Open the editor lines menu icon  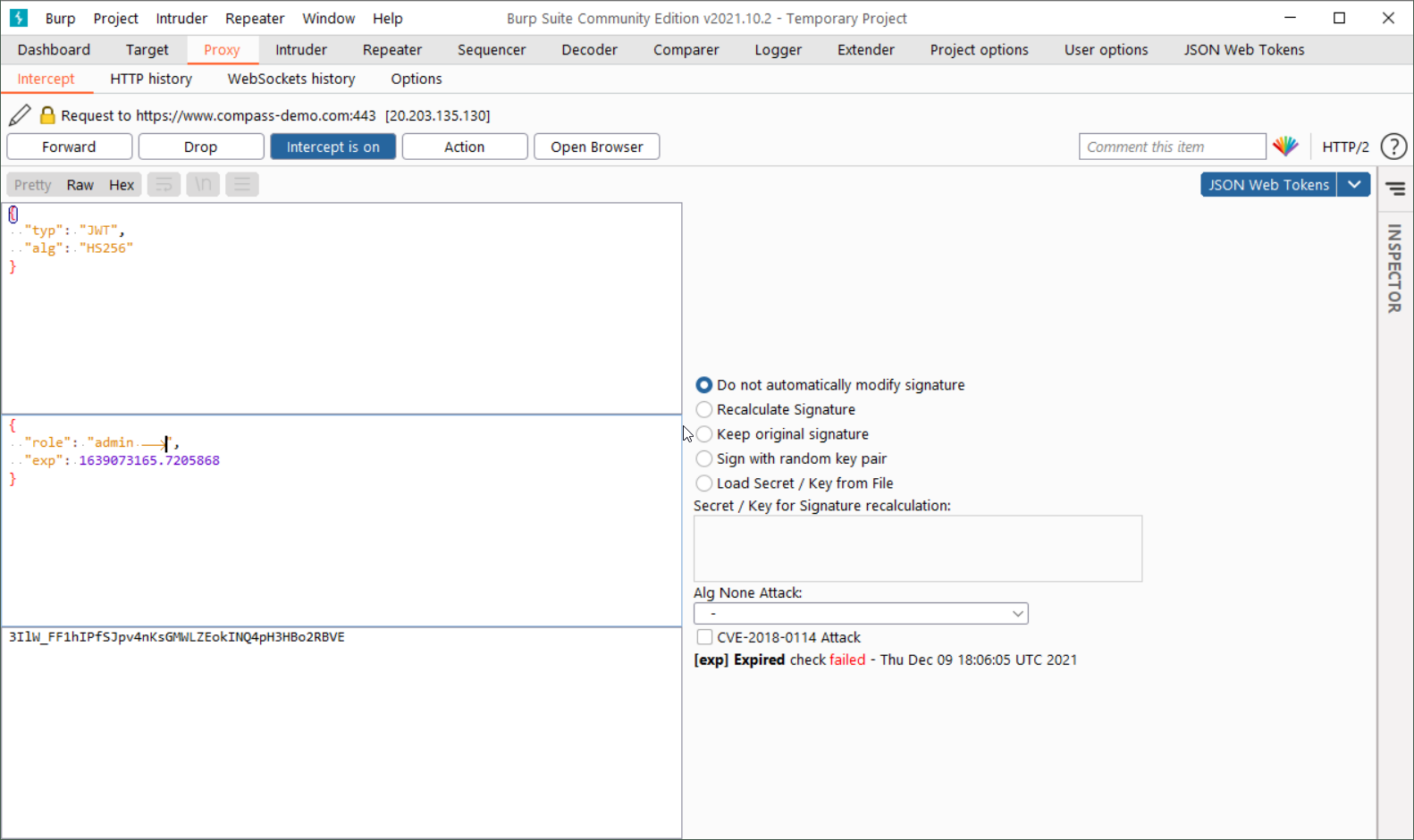pyautogui.click(x=241, y=185)
